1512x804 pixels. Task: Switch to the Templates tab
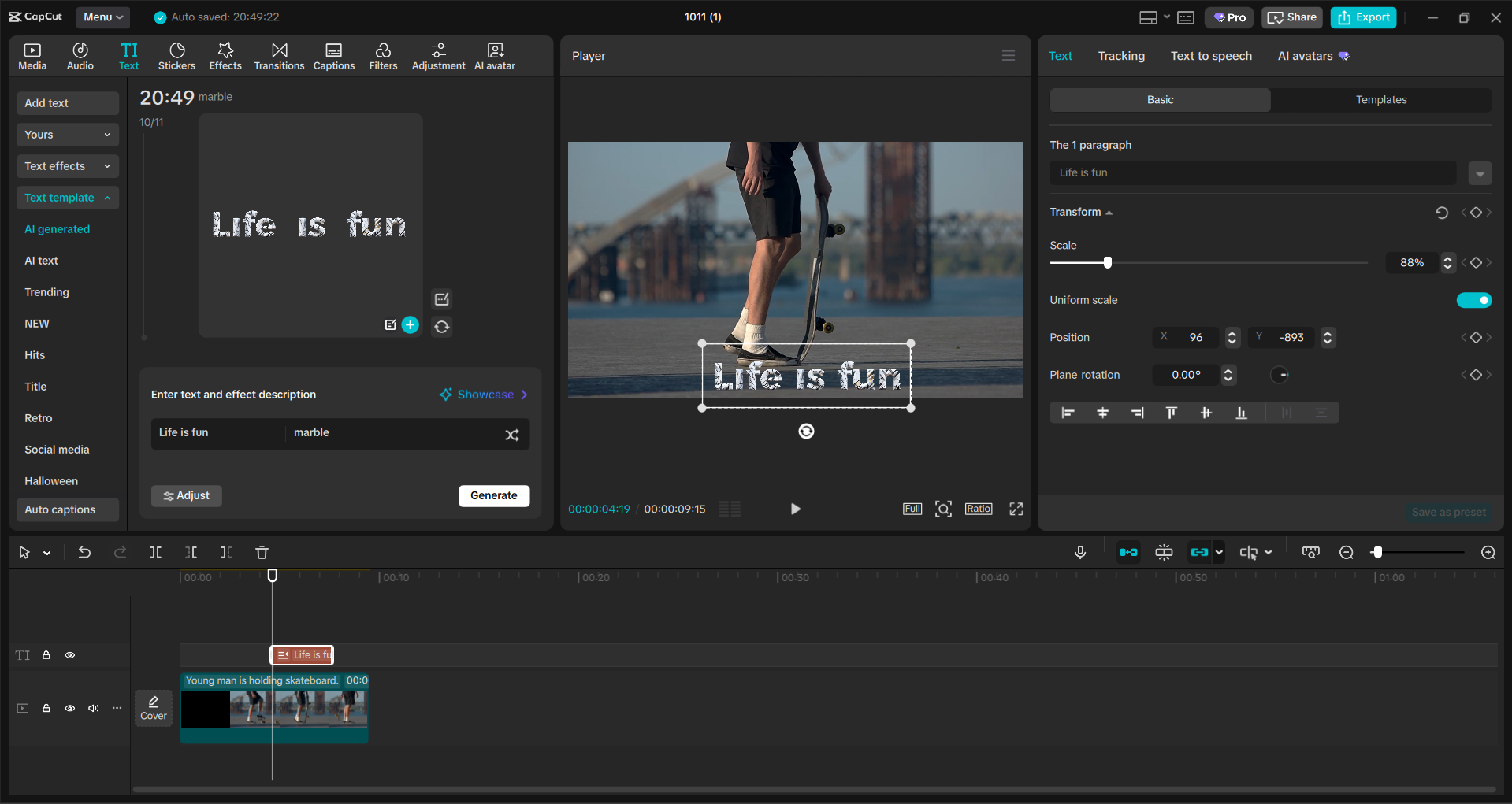pos(1381,99)
